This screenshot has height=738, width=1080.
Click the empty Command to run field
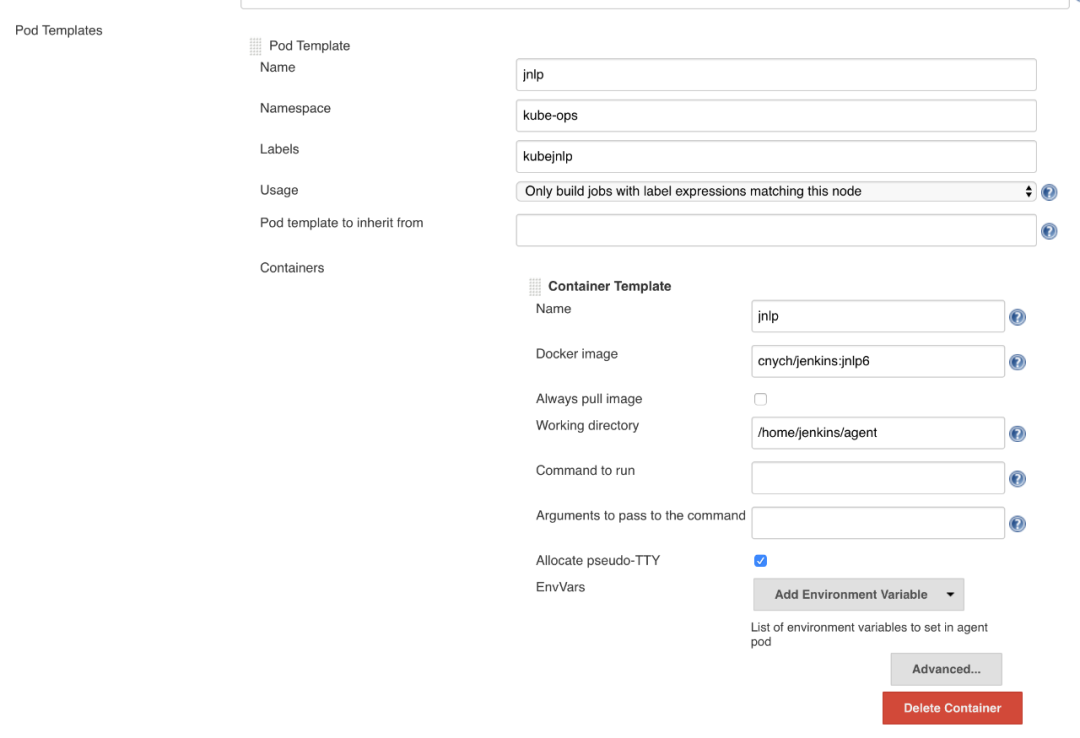click(x=877, y=478)
